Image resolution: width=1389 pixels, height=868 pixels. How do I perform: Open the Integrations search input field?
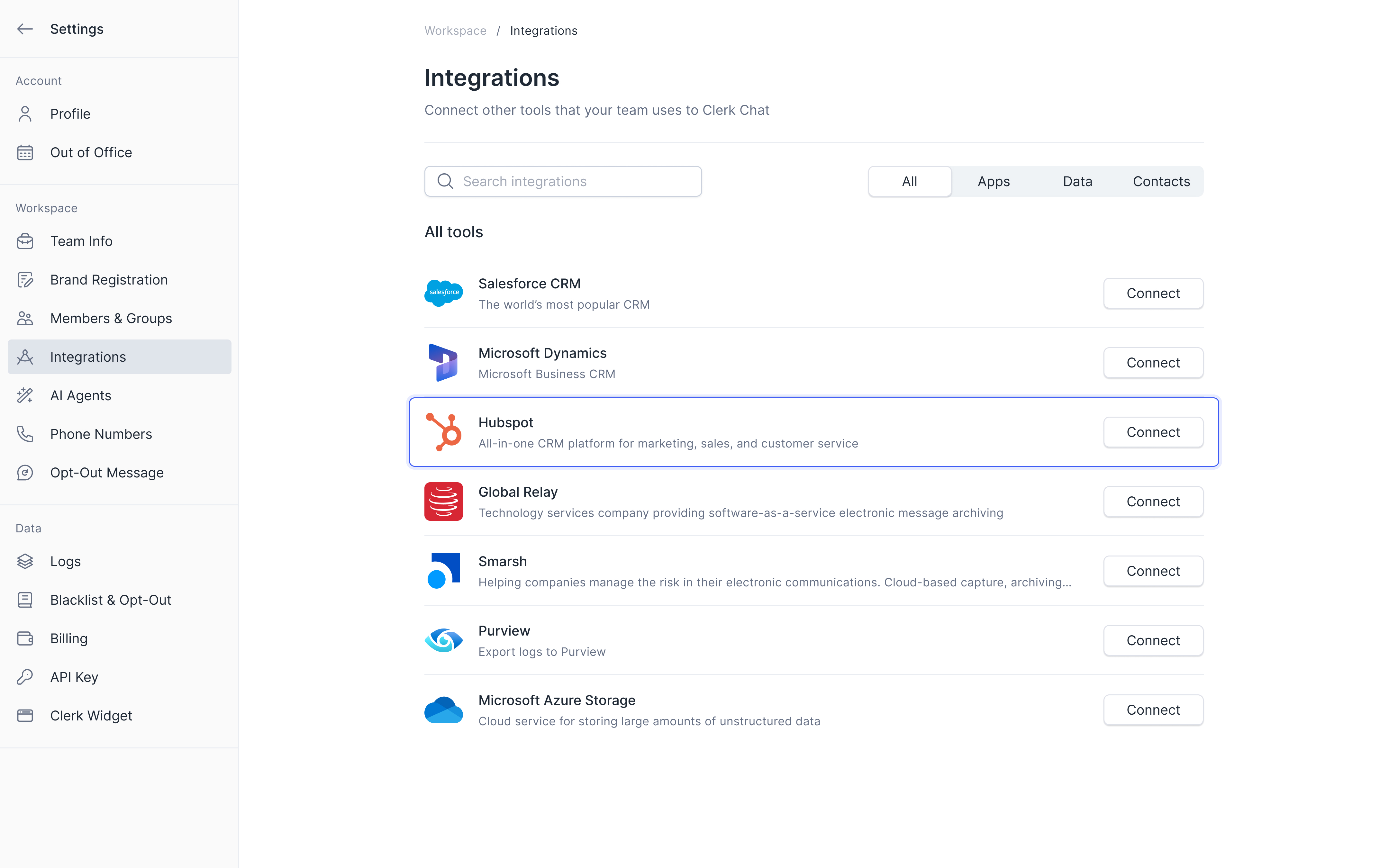point(563,181)
